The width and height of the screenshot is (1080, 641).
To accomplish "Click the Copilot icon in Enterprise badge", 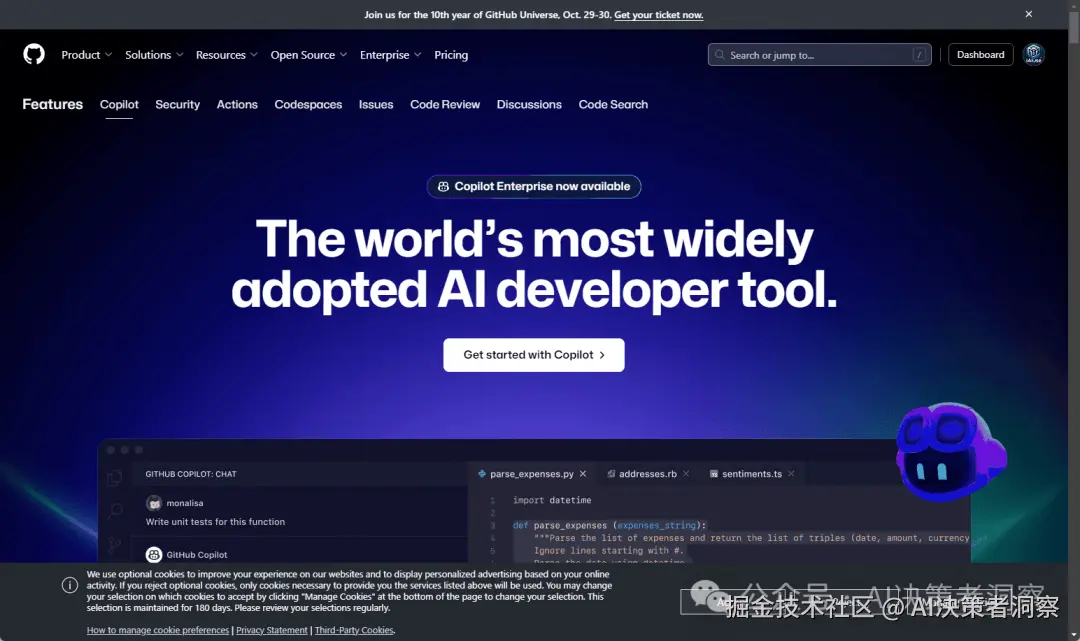I will pos(444,187).
